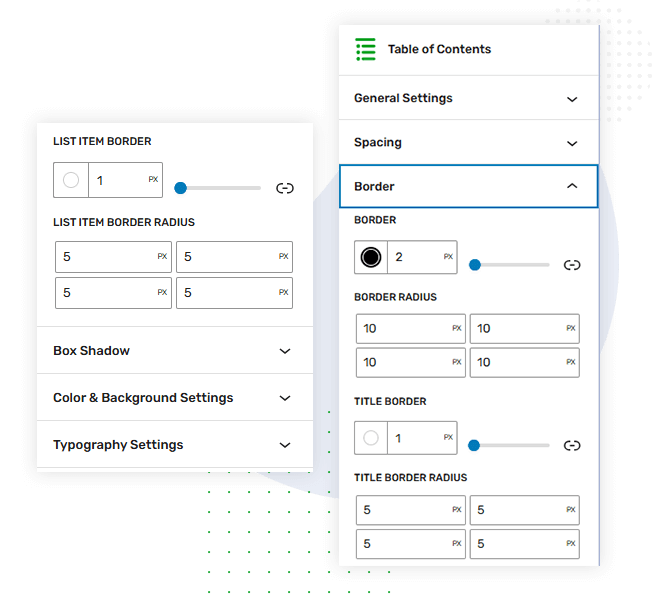Expand the Typography Settings section

click(174, 445)
